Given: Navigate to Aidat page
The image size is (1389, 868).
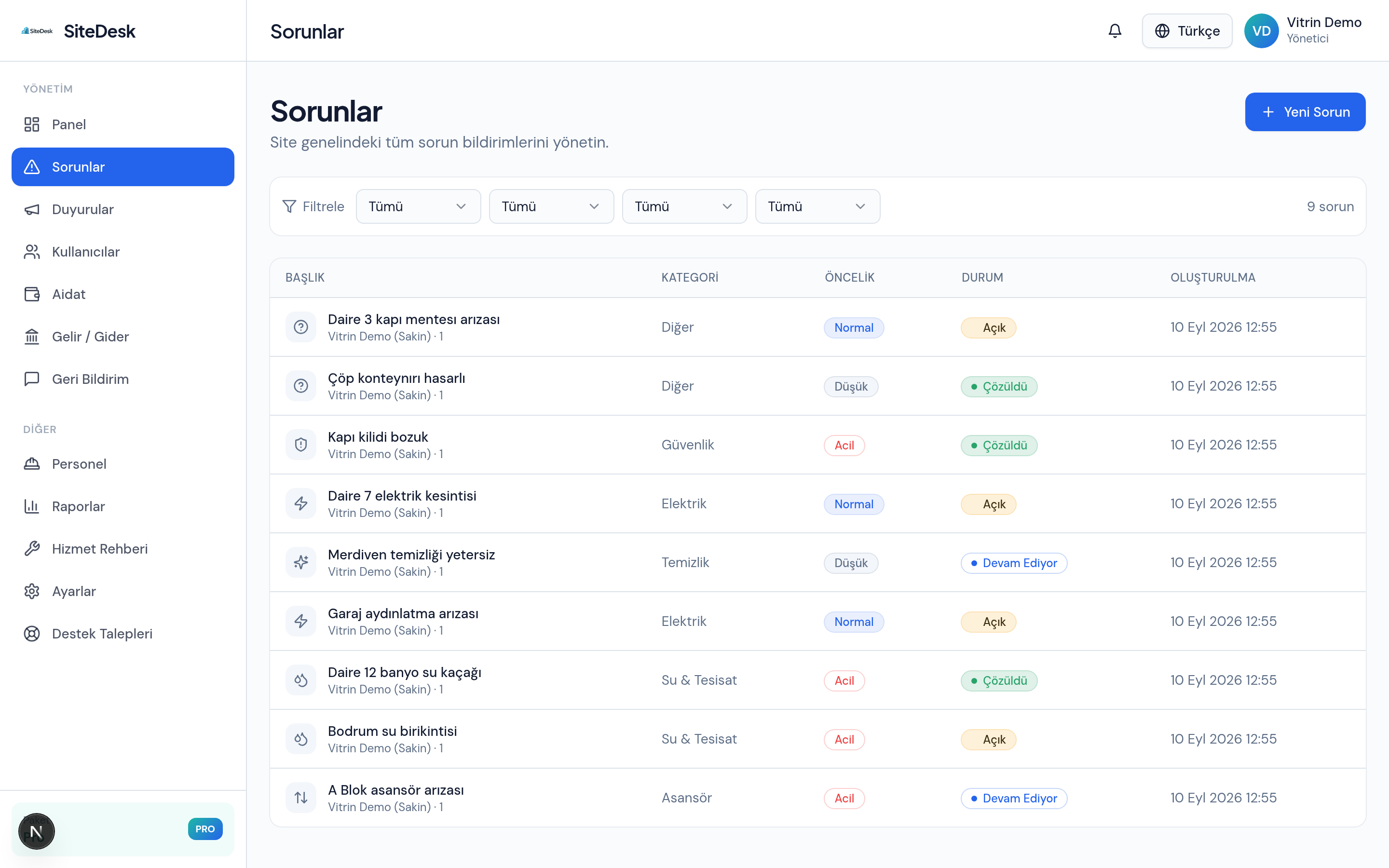Looking at the screenshot, I should pos(123,295).
